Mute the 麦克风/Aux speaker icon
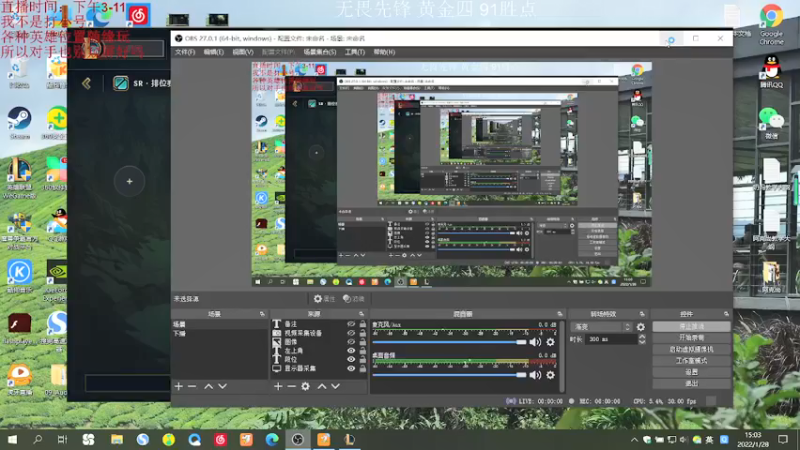Screen dimensions: 800x450 [535, 342]
